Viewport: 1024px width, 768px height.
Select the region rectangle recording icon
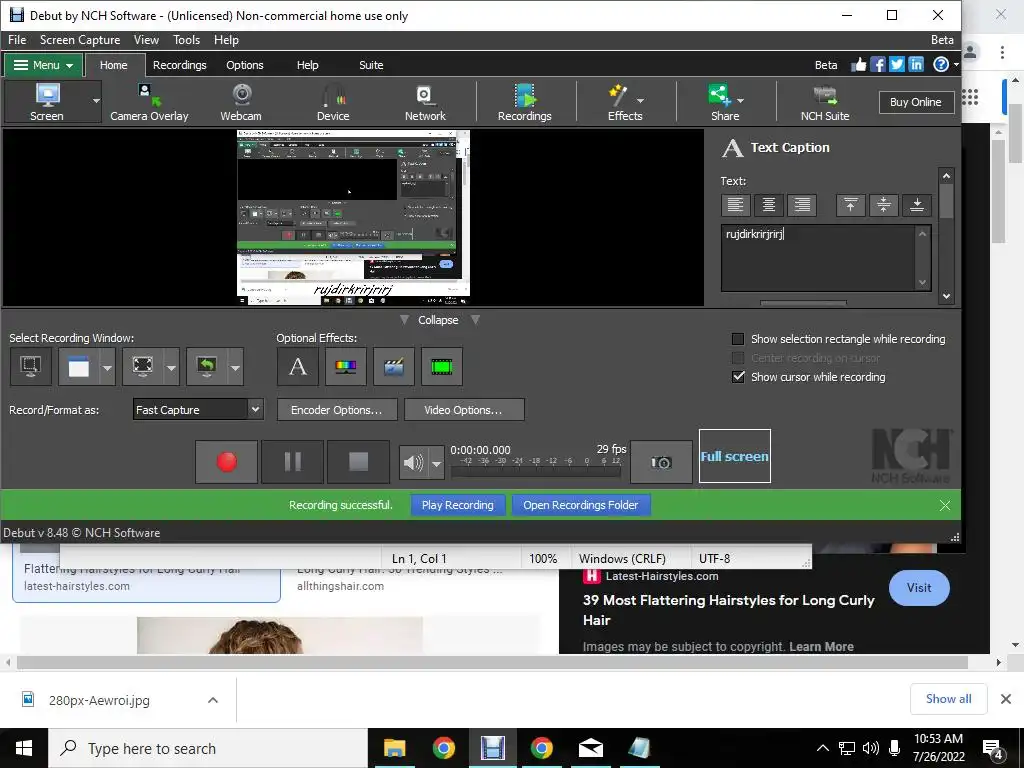click(142, 366)
